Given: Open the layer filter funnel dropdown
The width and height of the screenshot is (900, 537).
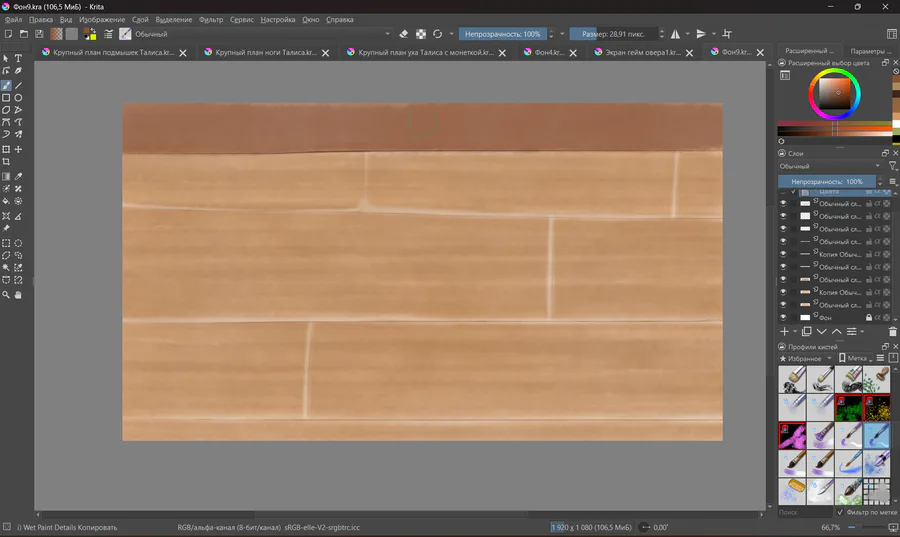Looking at the screenshot, I should (893, 166).
